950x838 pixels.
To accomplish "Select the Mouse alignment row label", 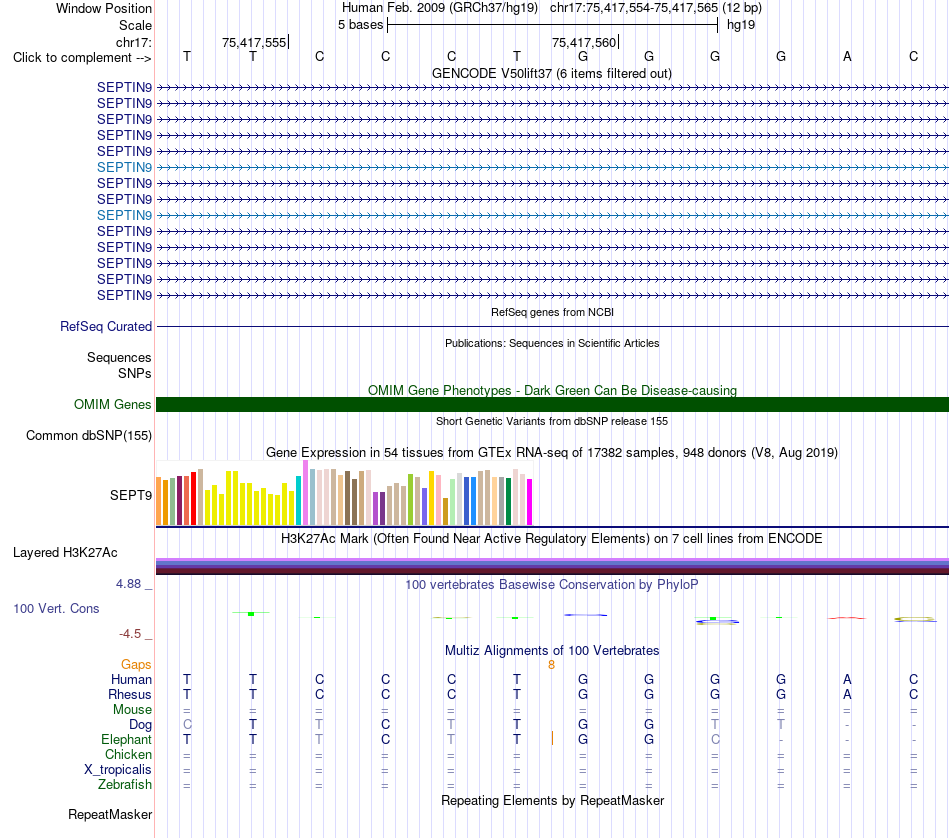I will pos(132,710).
